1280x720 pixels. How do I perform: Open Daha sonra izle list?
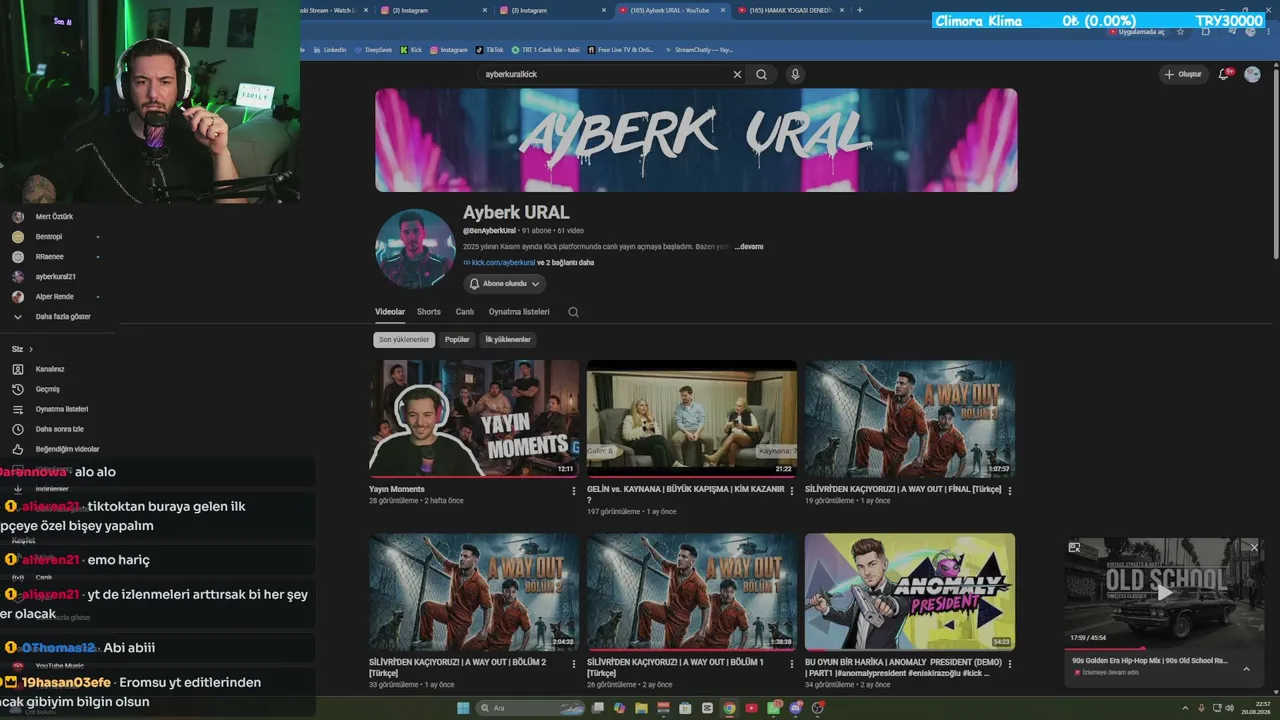(59, 429)
